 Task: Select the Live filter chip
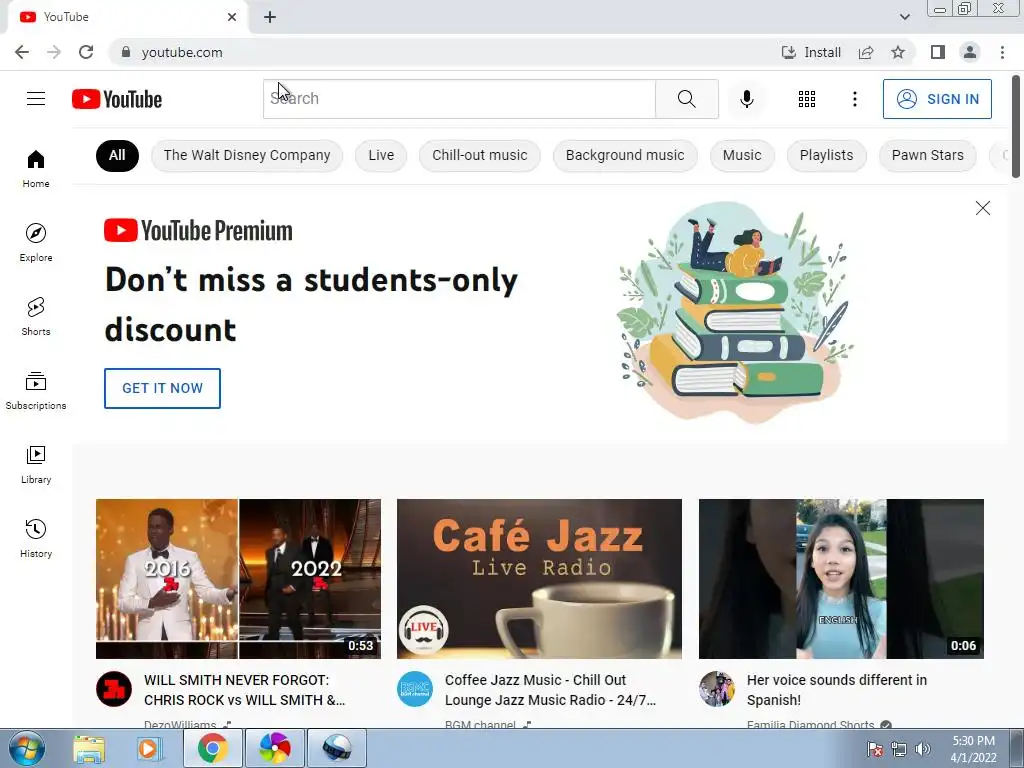[381, 155]
